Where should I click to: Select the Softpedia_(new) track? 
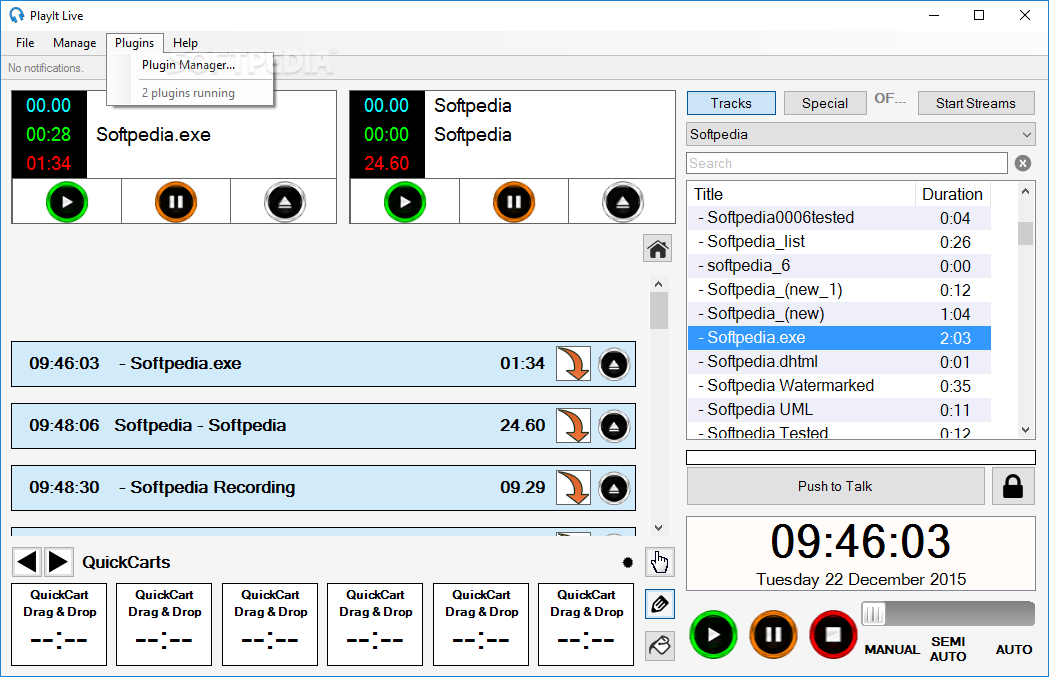(x=840, y=314)
